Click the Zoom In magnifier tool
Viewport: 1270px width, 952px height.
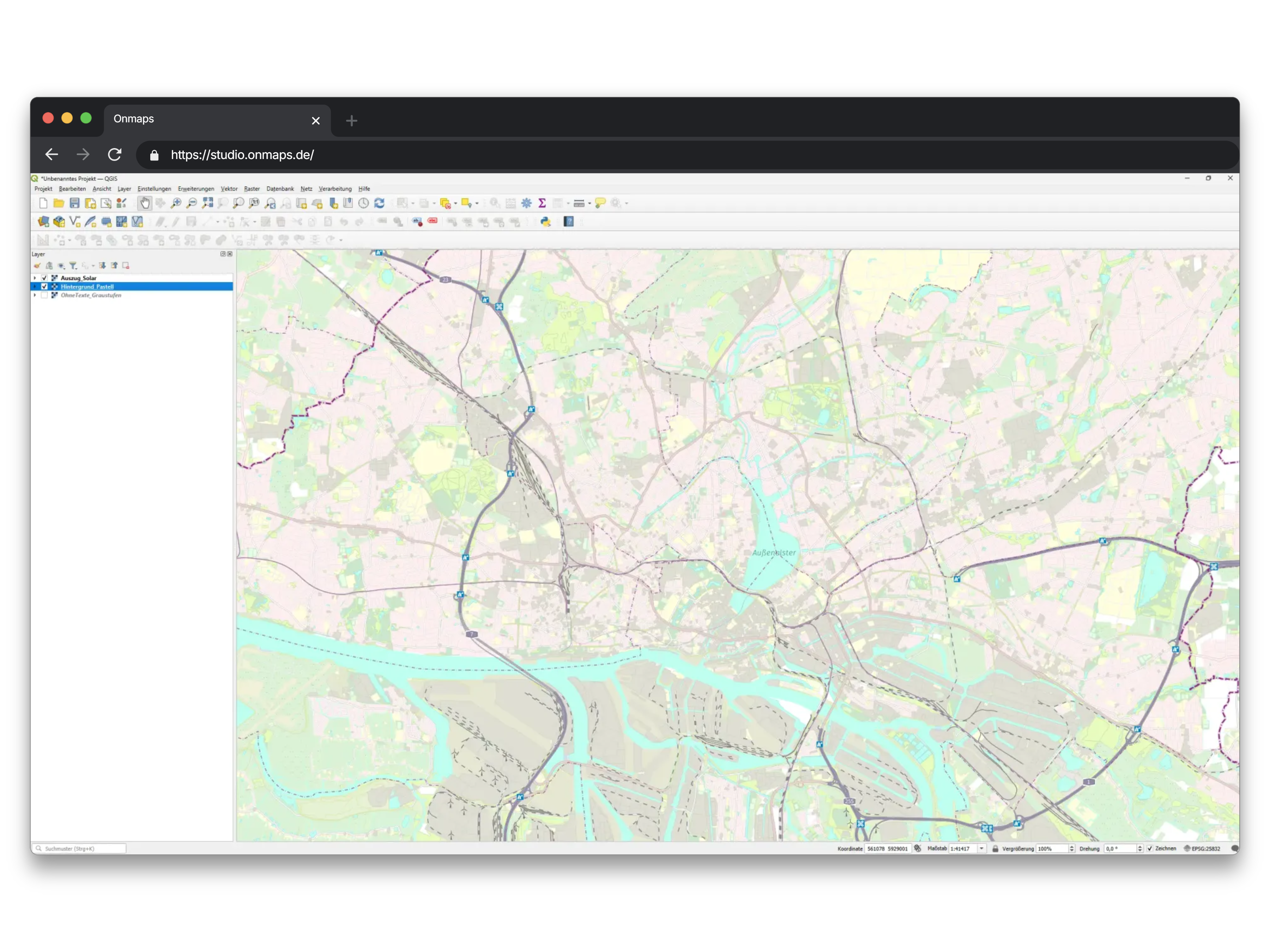176,203
